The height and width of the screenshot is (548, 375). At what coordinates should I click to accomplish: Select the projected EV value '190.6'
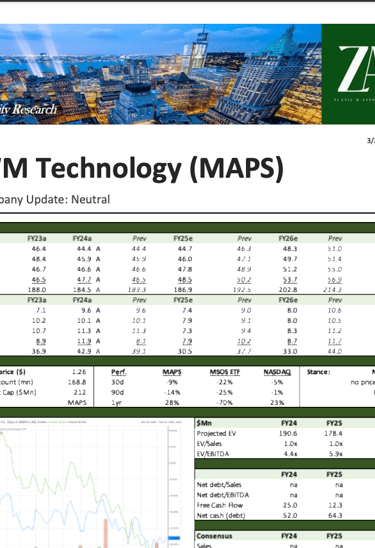coord(288,434)
